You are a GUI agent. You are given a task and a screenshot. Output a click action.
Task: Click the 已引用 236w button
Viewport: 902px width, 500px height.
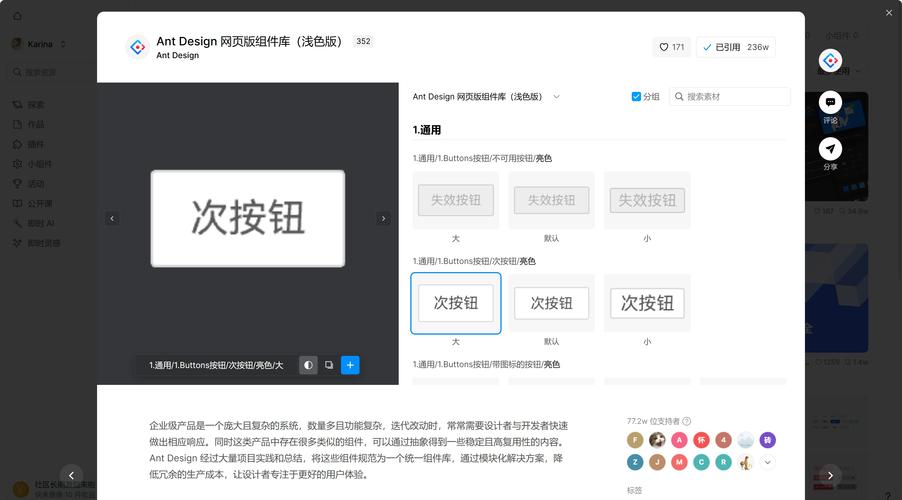pyautogui.click(x=736, y=47)
